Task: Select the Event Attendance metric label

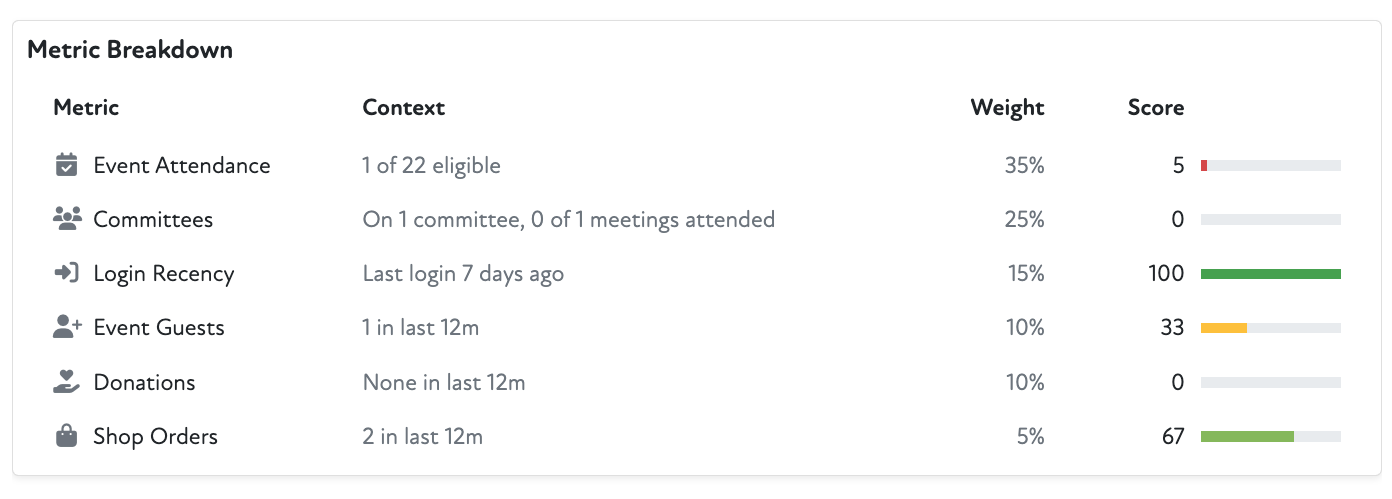Action: coord(182,165)
